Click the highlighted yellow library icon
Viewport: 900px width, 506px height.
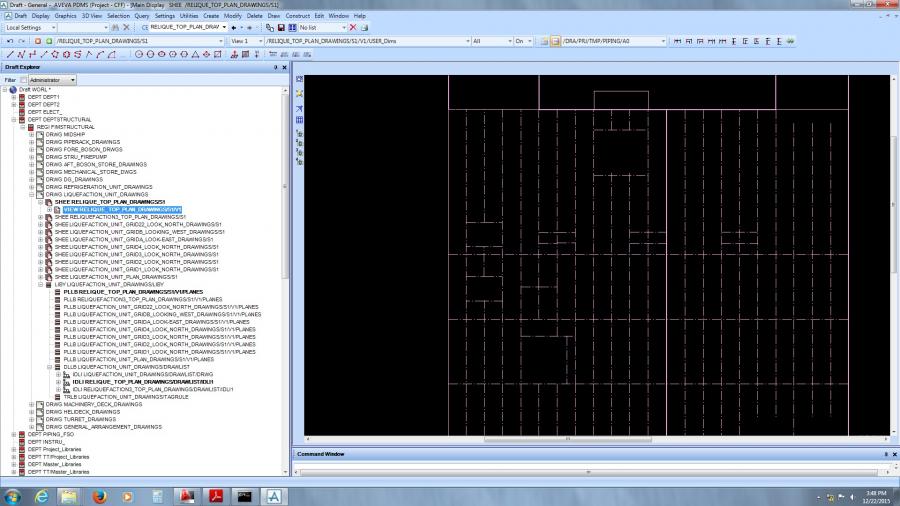coord(555,41)
